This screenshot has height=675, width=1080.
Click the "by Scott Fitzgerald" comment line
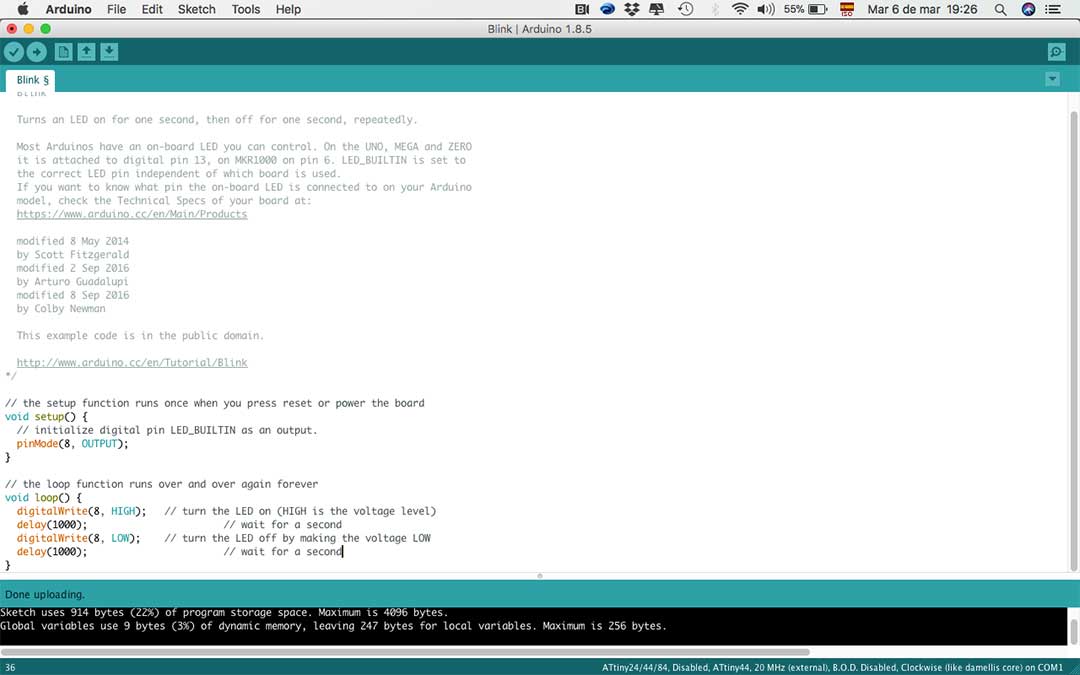[72, 255]
